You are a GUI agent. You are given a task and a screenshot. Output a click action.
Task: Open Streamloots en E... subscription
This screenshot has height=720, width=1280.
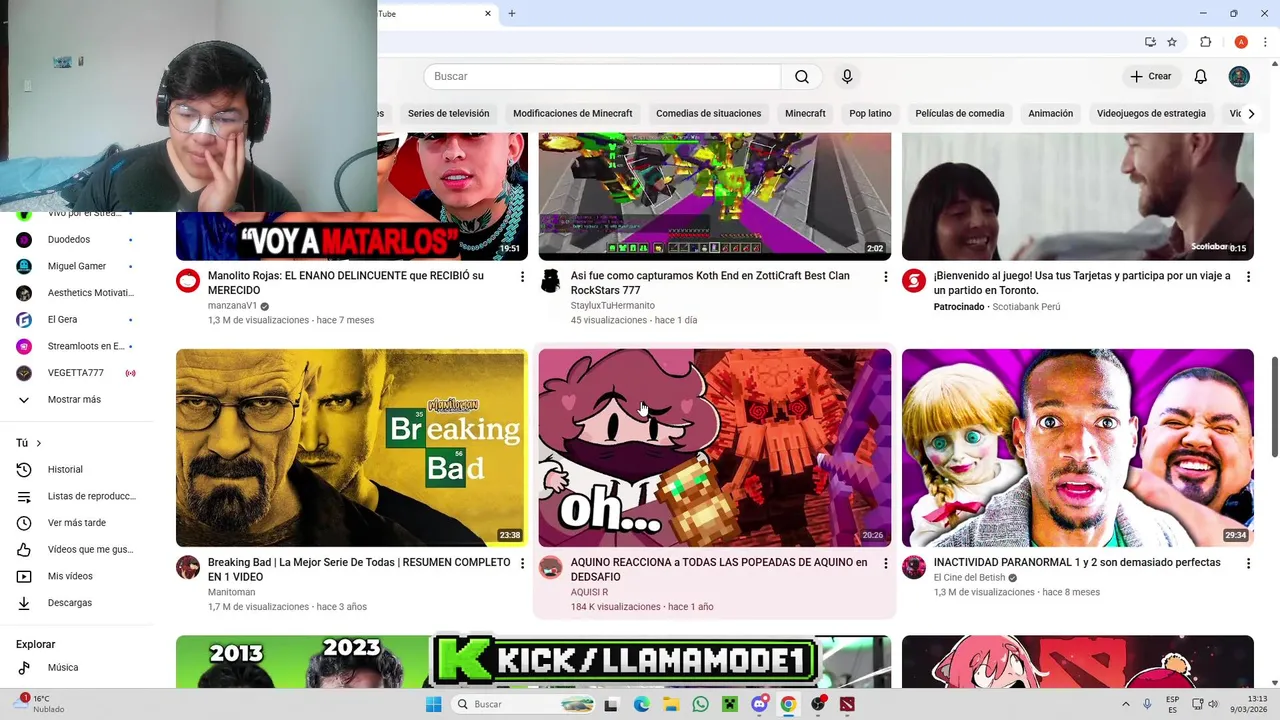click(x=75, y=346)
